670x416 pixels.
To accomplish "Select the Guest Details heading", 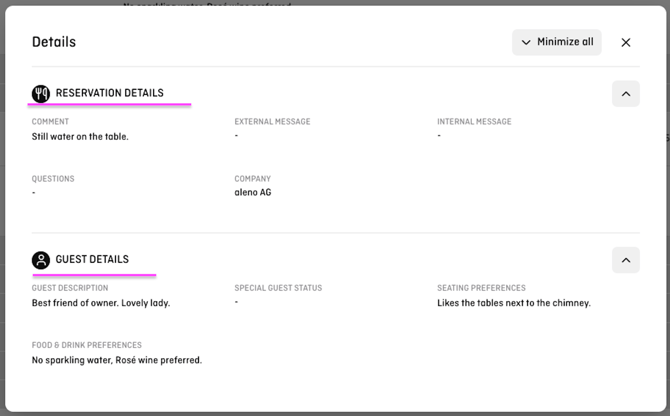I will click(92, 260).
